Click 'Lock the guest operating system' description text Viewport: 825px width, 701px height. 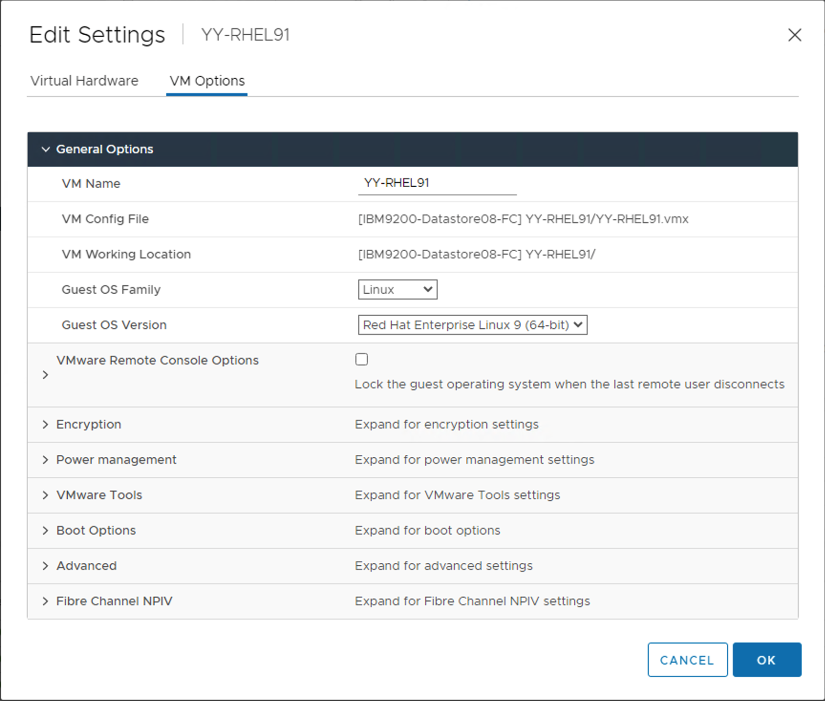coord(569,384)
